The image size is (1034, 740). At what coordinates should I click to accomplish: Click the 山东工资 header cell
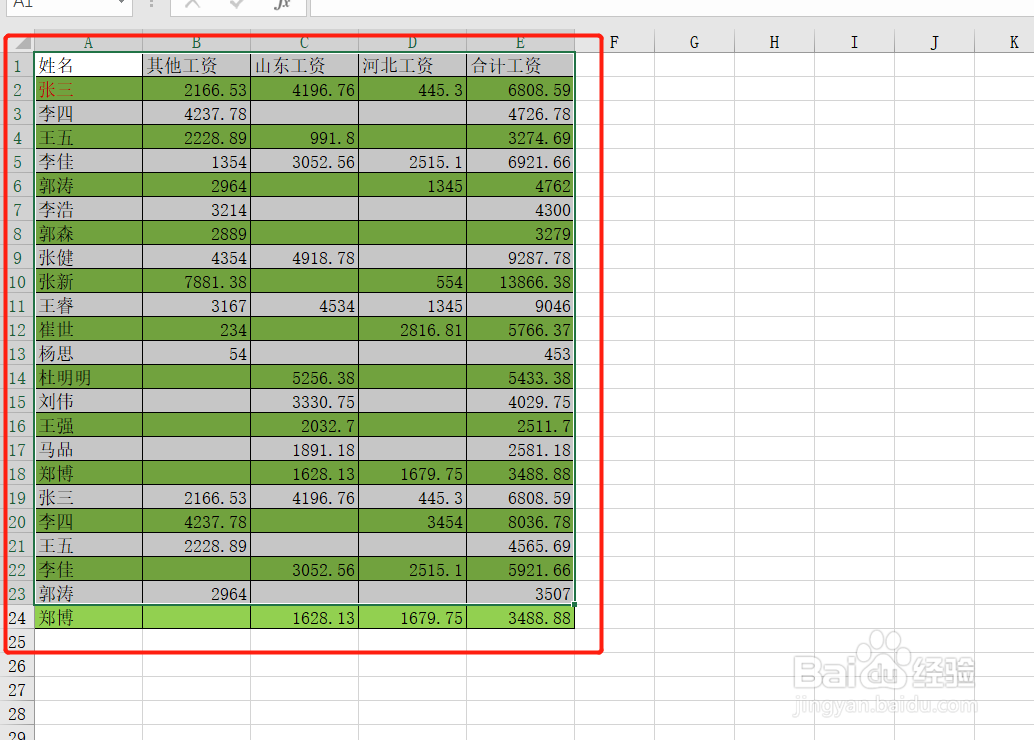305,65
